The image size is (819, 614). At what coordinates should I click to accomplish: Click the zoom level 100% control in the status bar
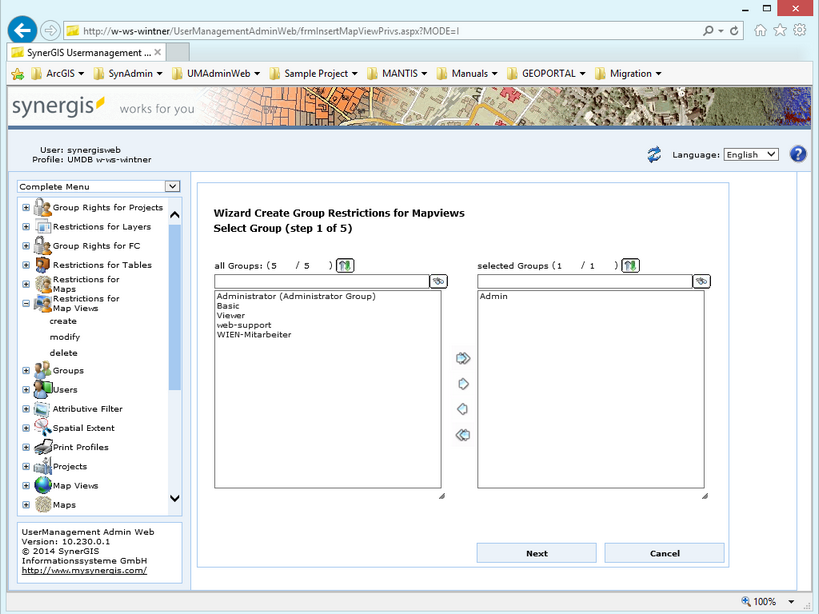tap(765, 602)
